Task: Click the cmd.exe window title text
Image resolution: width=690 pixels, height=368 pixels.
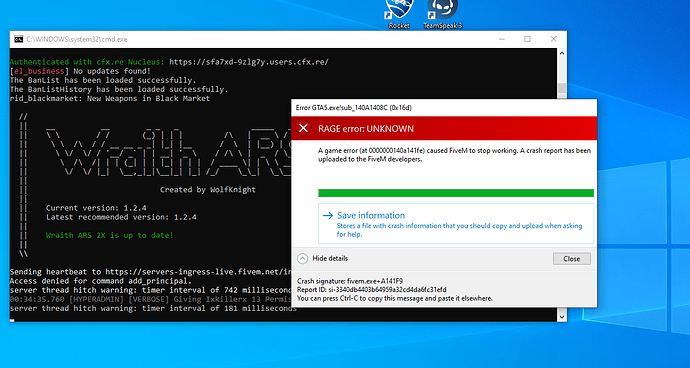Action: (77, 39)
